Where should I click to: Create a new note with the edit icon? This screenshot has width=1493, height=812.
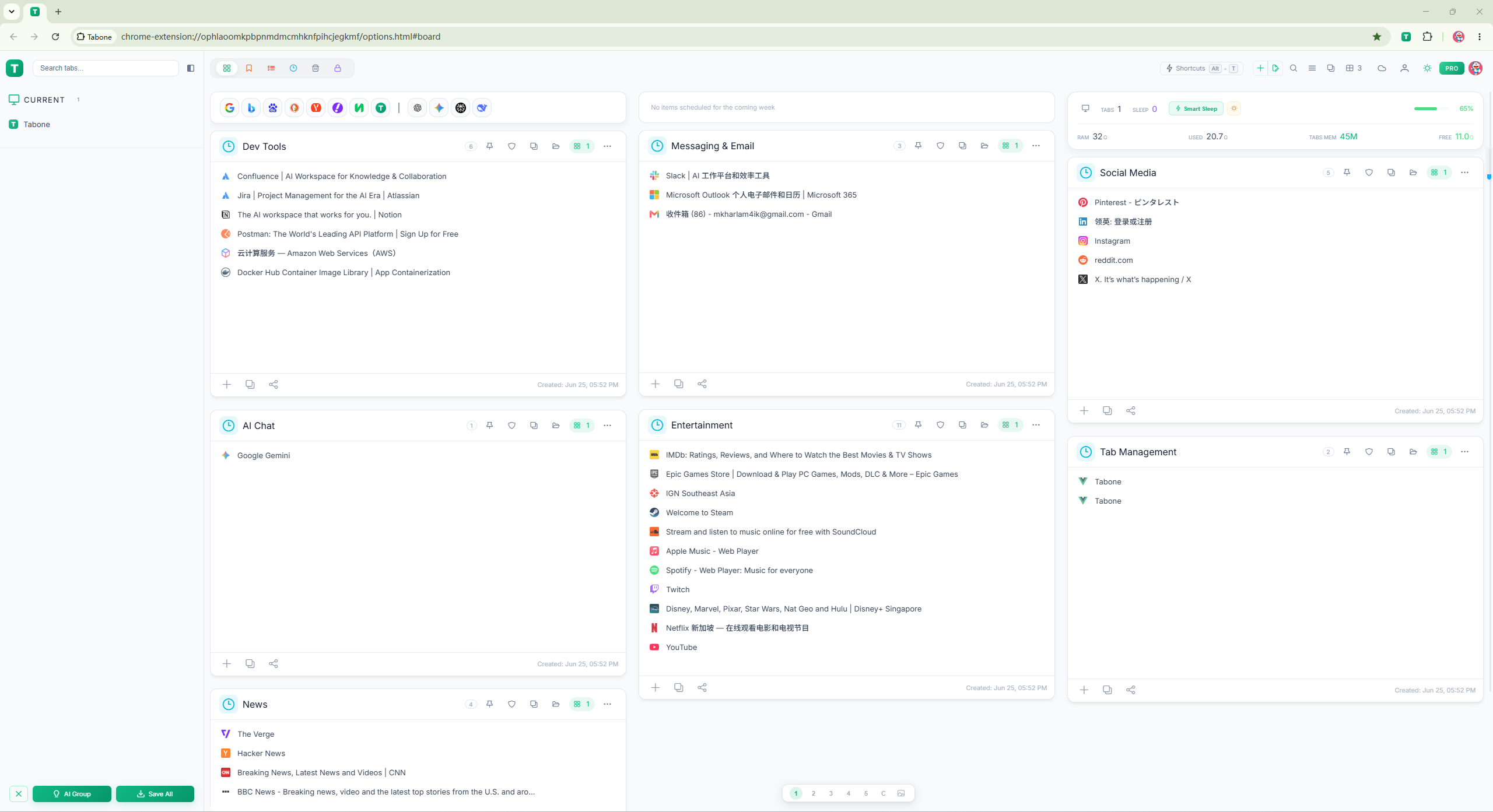pos(1275,68)
